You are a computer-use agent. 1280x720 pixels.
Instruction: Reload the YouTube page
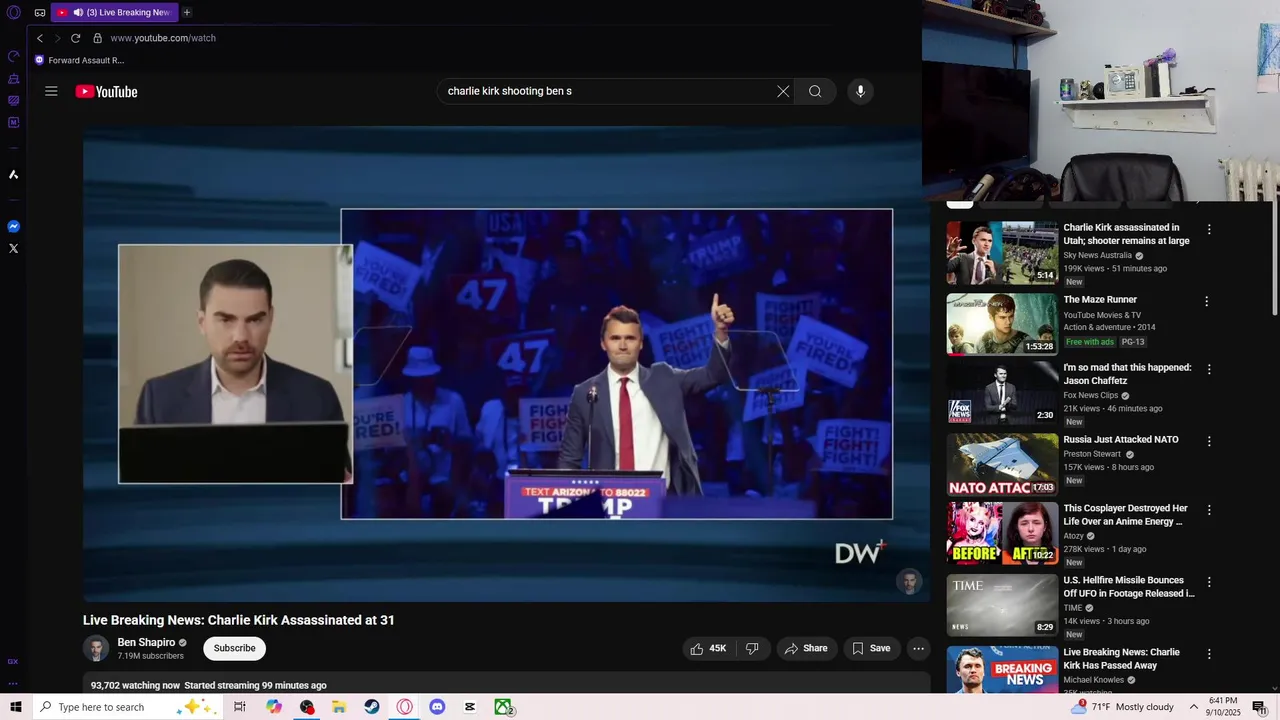point(75,38)
